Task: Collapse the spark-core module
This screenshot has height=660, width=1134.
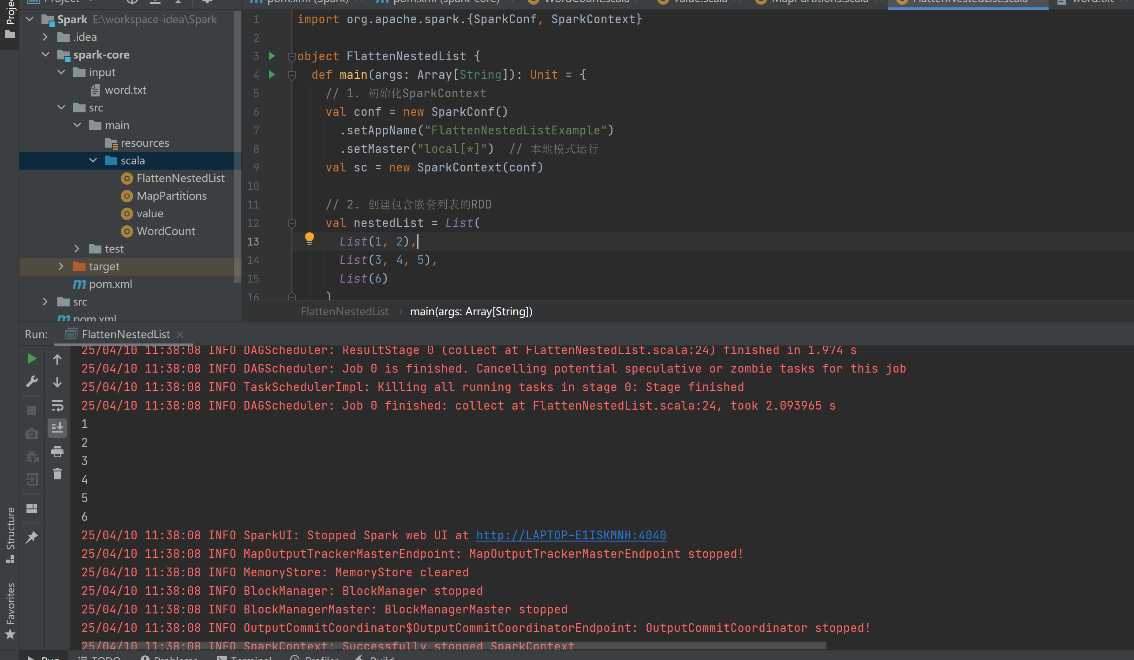Action: click(x=46, y=55)
